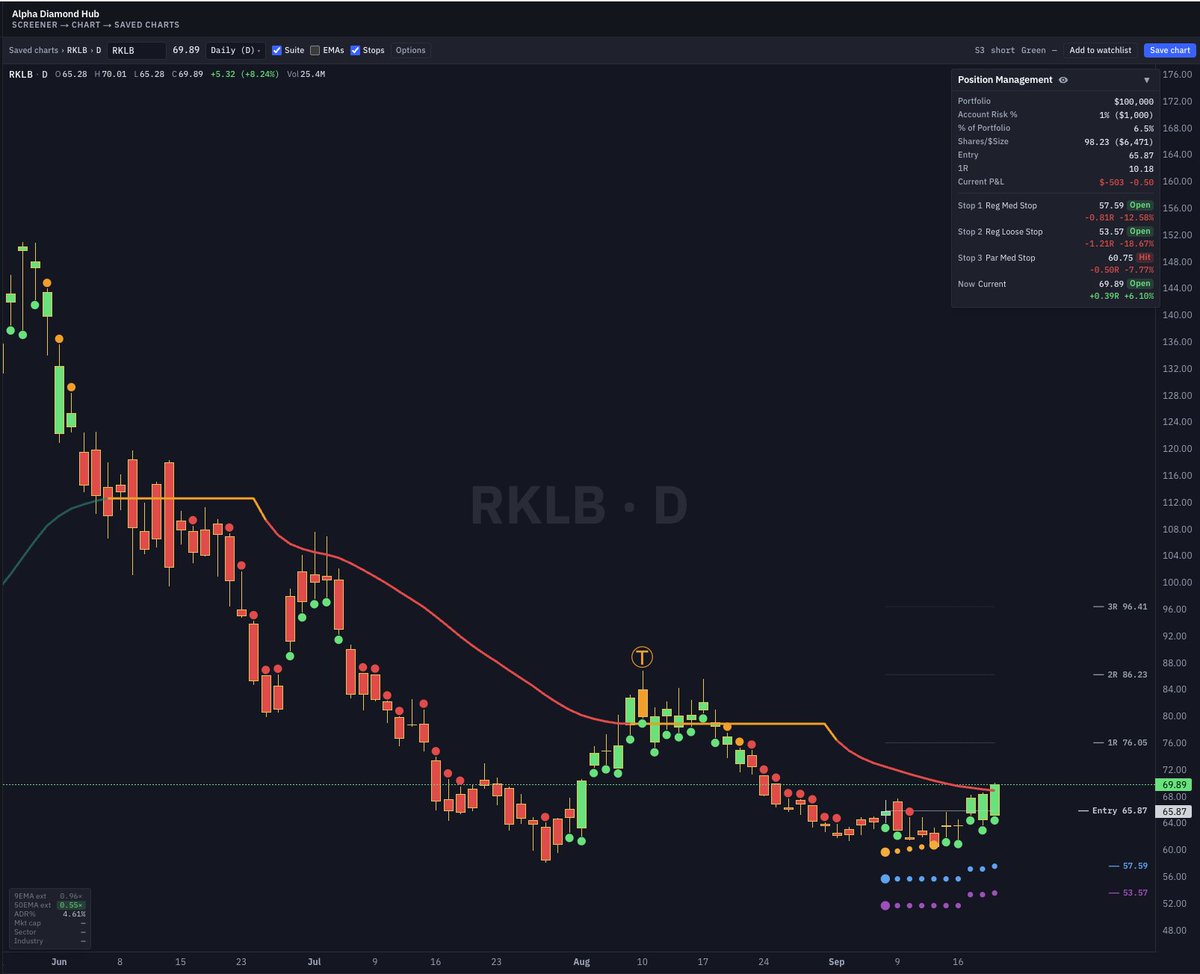Click the ADR% 4.61% stat
The width and height of the screenshot is (1200, 974).
[x=50, y=914]
